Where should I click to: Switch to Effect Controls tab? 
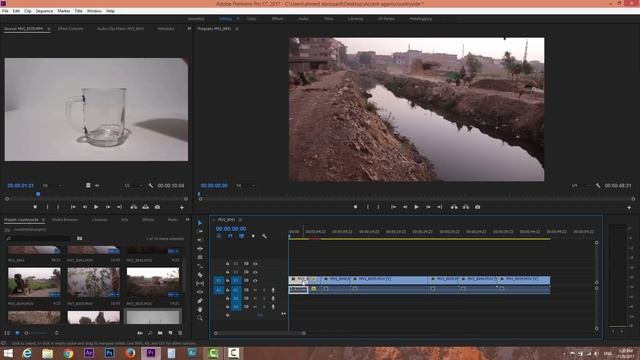[71, 29]
